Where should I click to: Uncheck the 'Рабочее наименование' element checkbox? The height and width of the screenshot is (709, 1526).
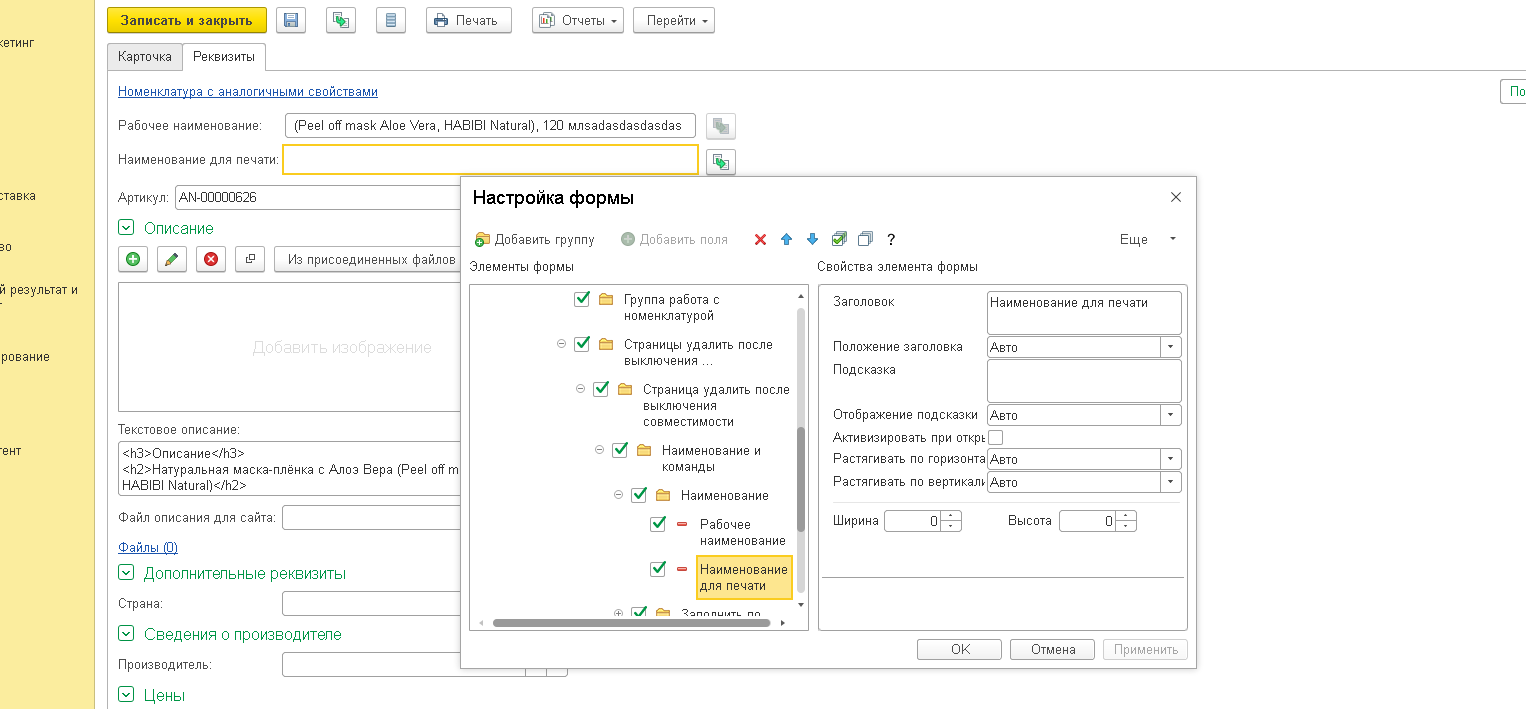coord(658,524)
